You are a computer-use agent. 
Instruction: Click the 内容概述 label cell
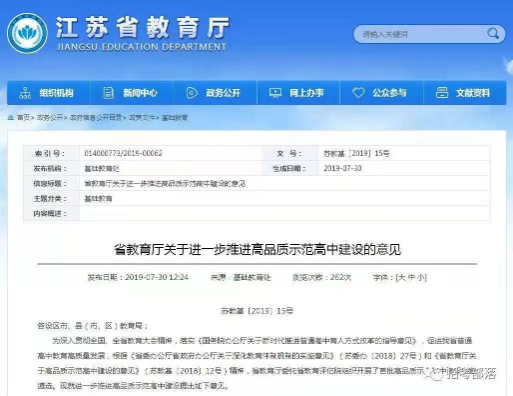pyautogui.click(x=51, y=213)
